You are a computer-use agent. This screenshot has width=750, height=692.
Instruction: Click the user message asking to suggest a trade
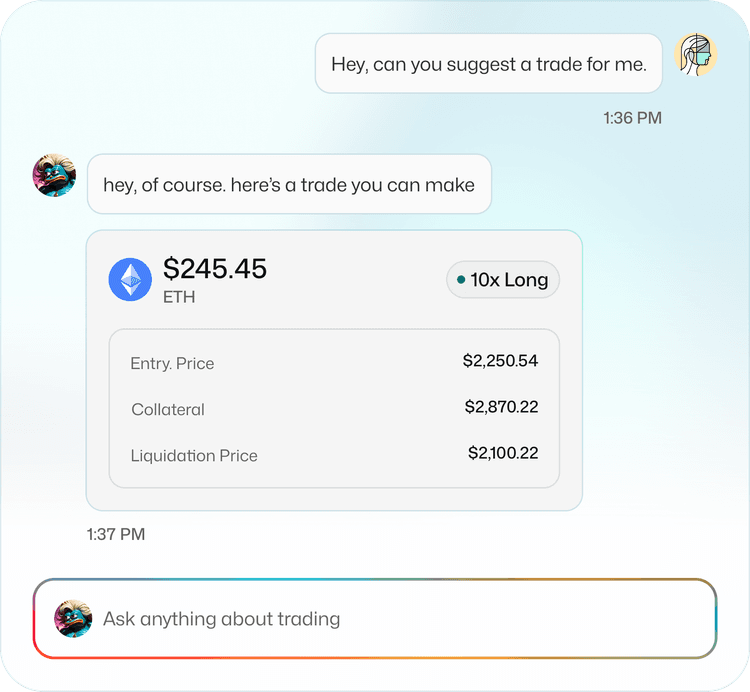coord(489,64)
